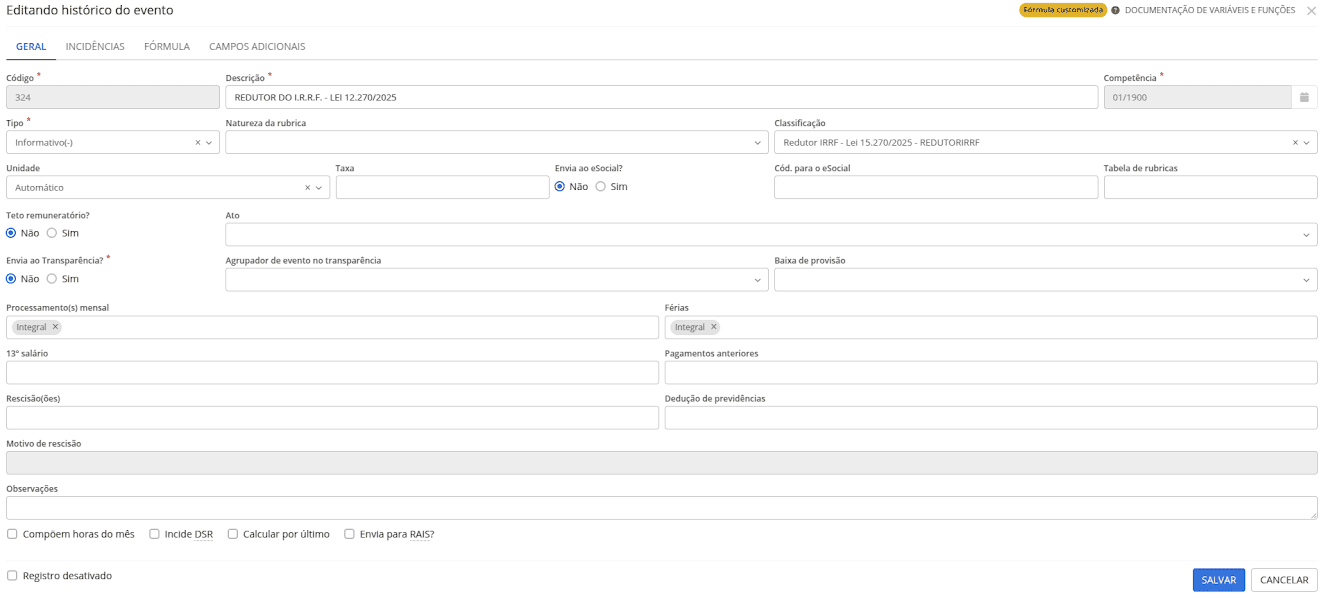Click the documentation help question-mark icon
Viewport: 1326px width, 598px height.
pos(1115,10)
